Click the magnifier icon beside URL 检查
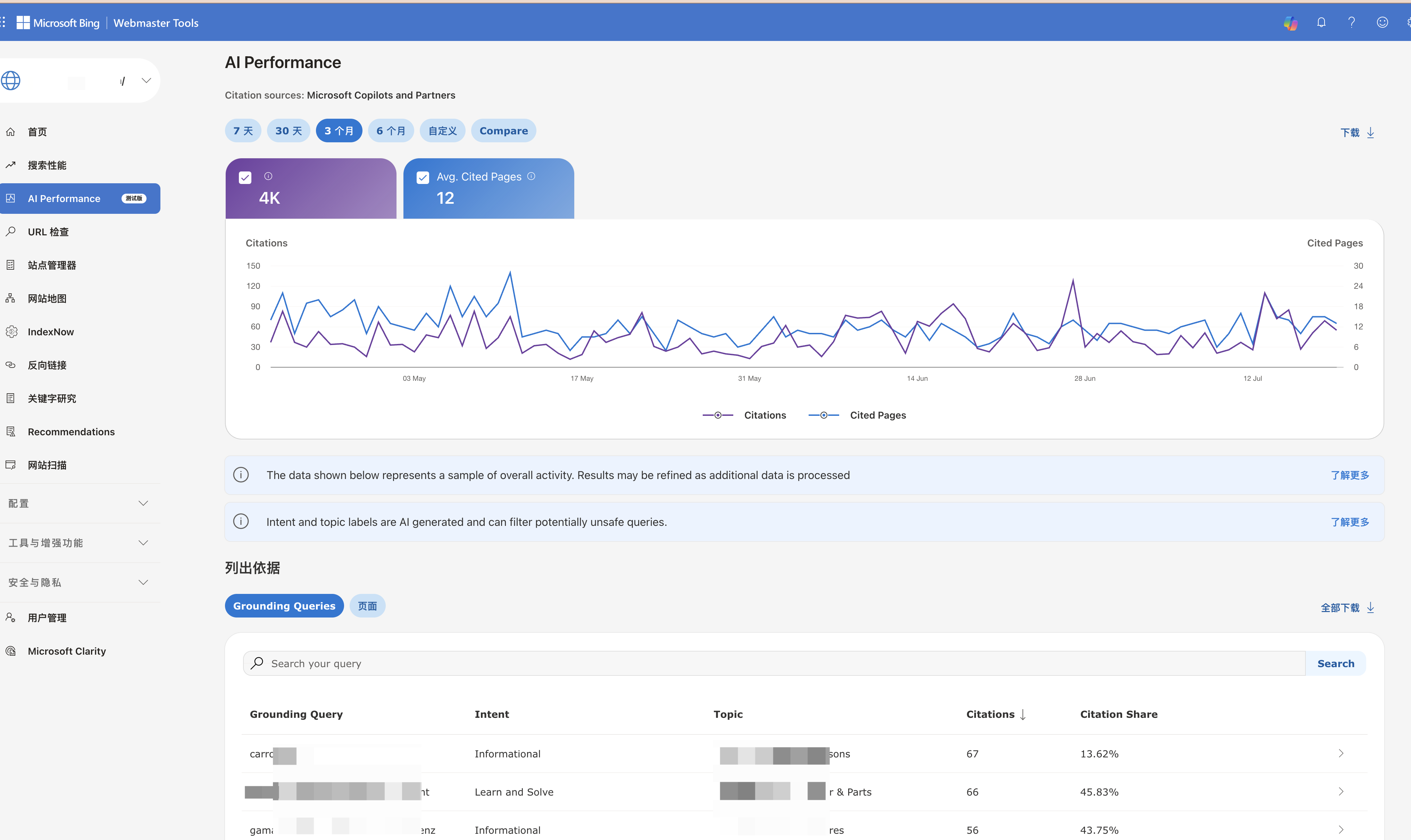1411x840 pixels. coord(10,232)
